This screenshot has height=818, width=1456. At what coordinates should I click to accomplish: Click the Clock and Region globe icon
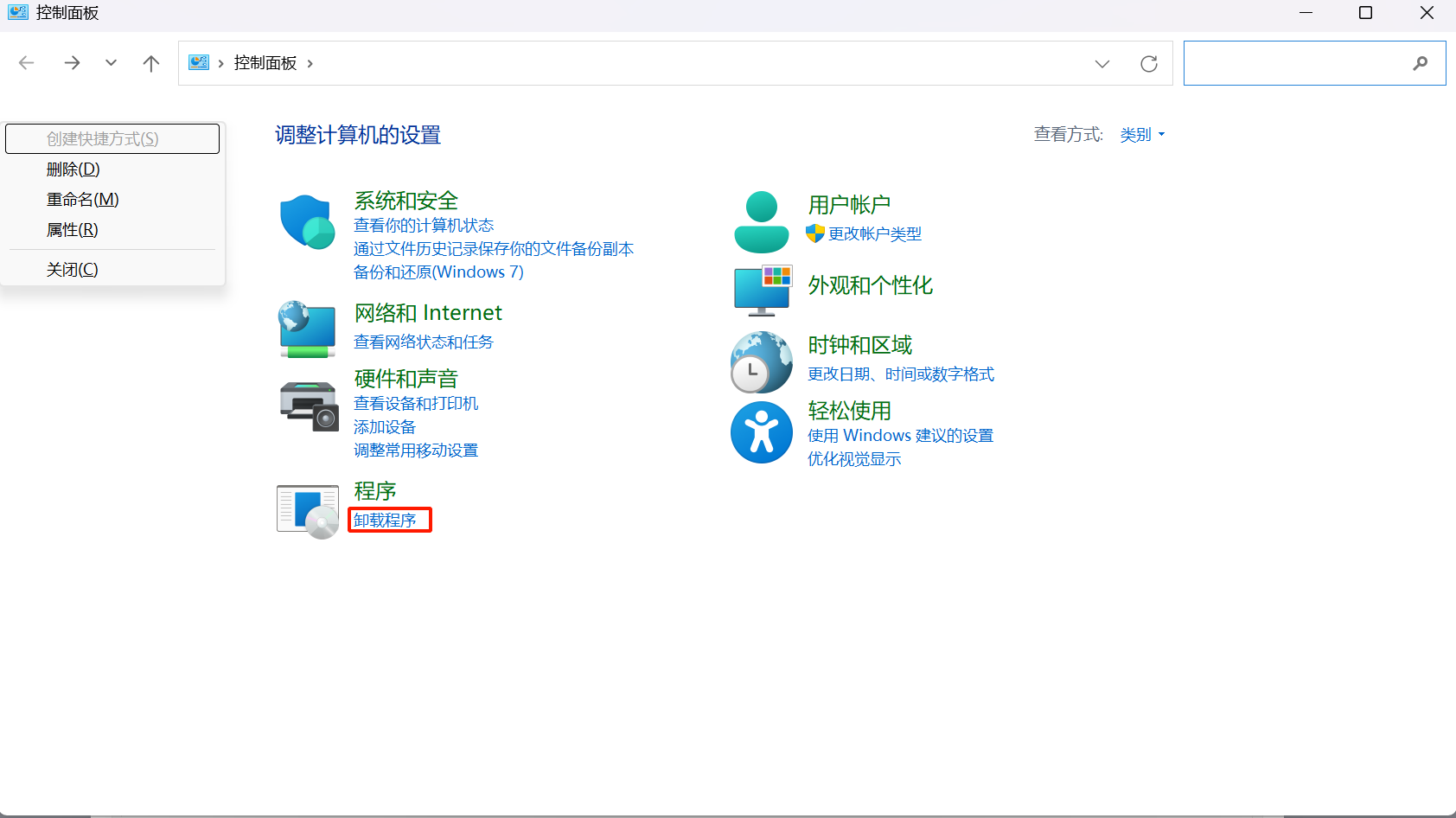tap(761, 362)
